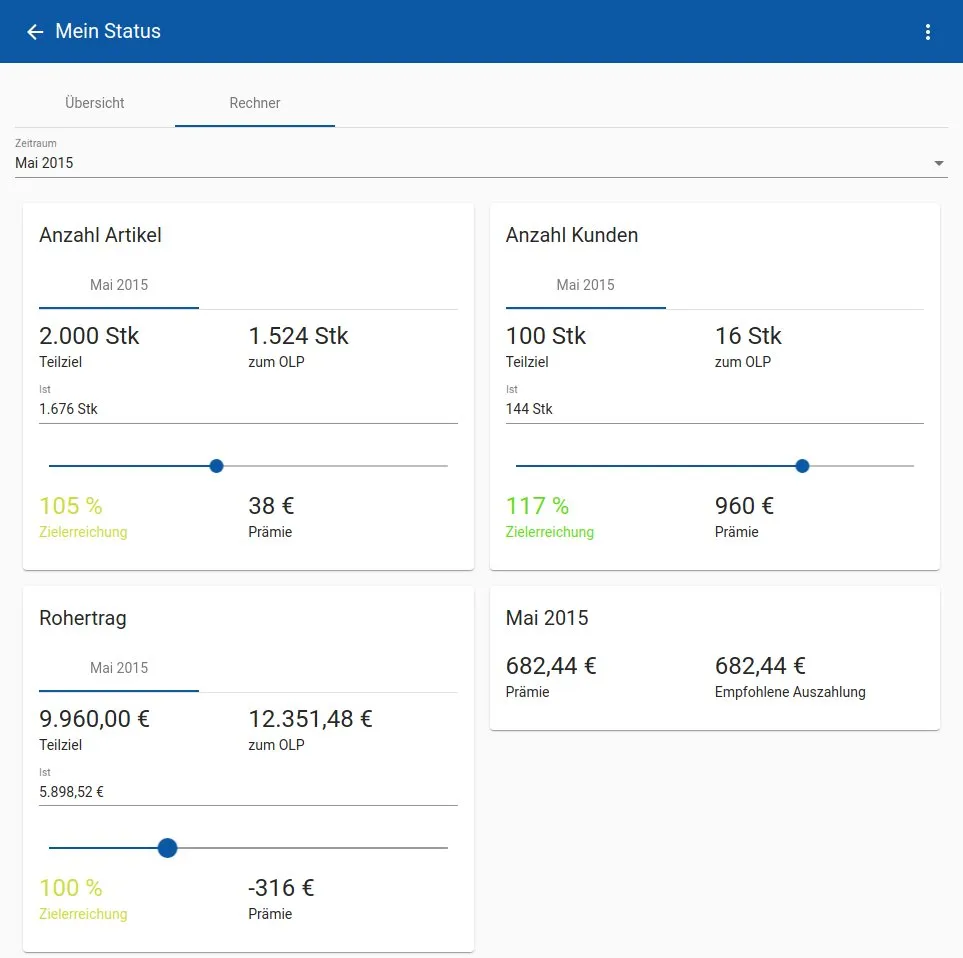
Task: Switch to the Übersicht tab
Action: 95,103
